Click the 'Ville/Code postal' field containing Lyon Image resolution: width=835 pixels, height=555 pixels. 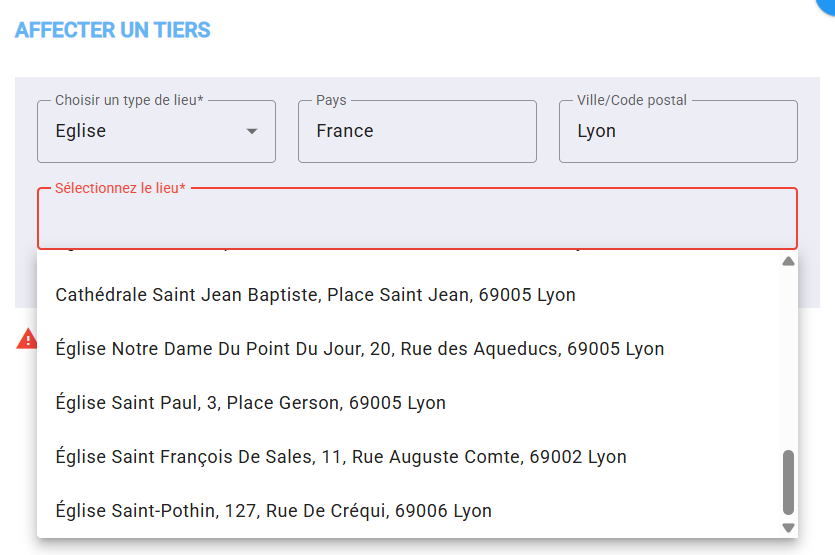pos(678,131)
